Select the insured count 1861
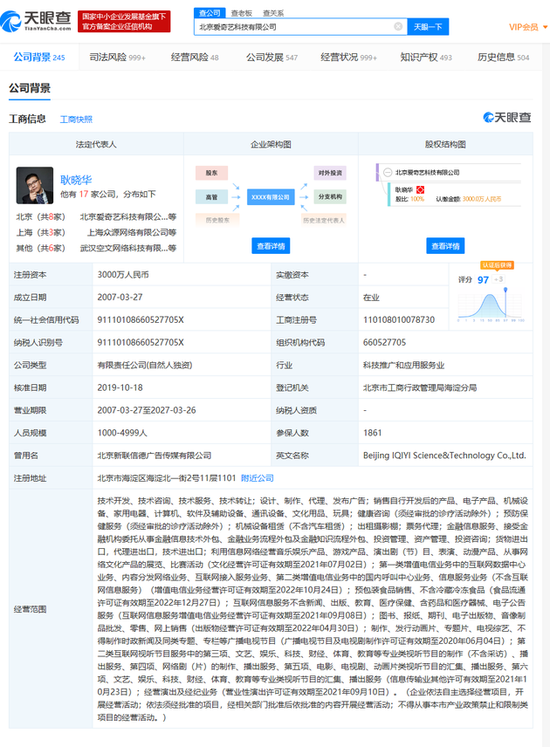Screen dimensions: 550x747 point(372,433)
